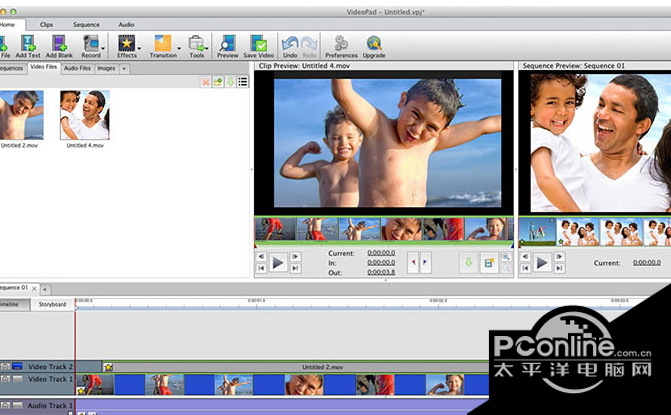This screenshot has height=415, width=671.
Task: Open the Sequence ribbon tab
Action: 86,25
